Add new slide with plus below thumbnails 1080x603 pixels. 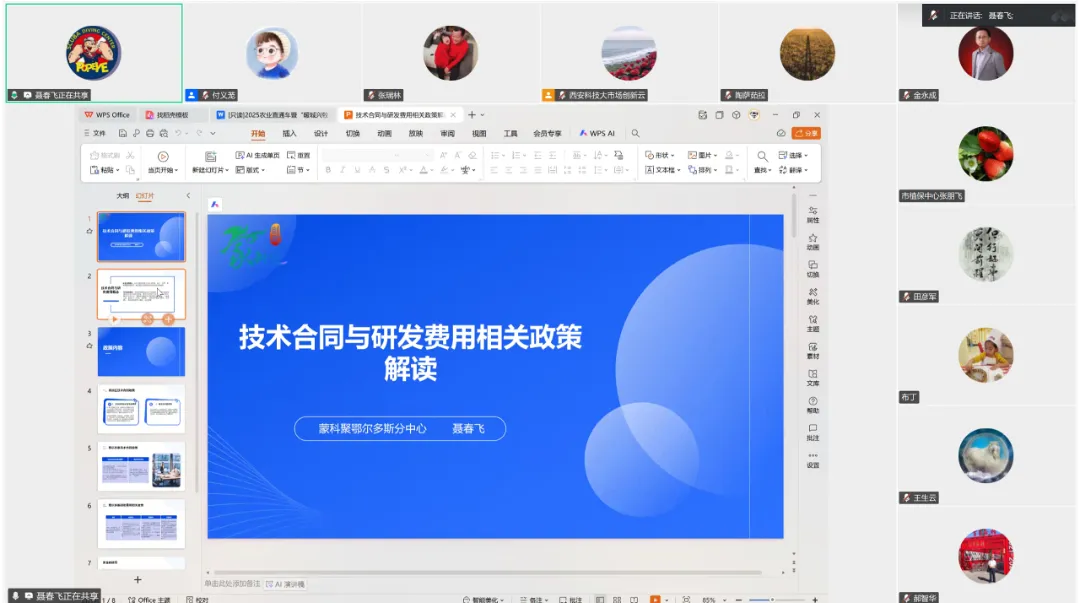coord(138,580)
